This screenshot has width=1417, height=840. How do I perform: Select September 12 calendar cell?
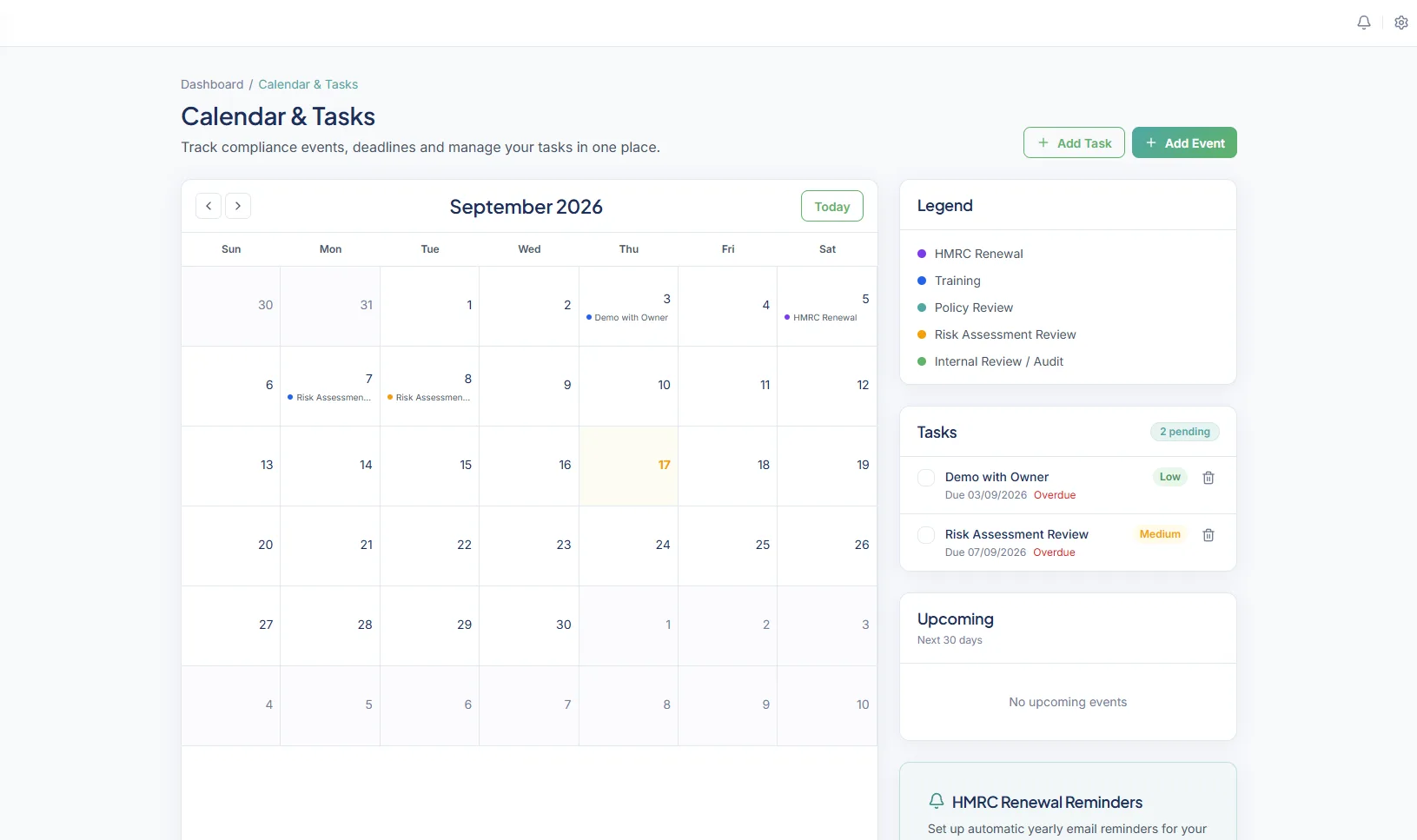[x=827, y=386]
